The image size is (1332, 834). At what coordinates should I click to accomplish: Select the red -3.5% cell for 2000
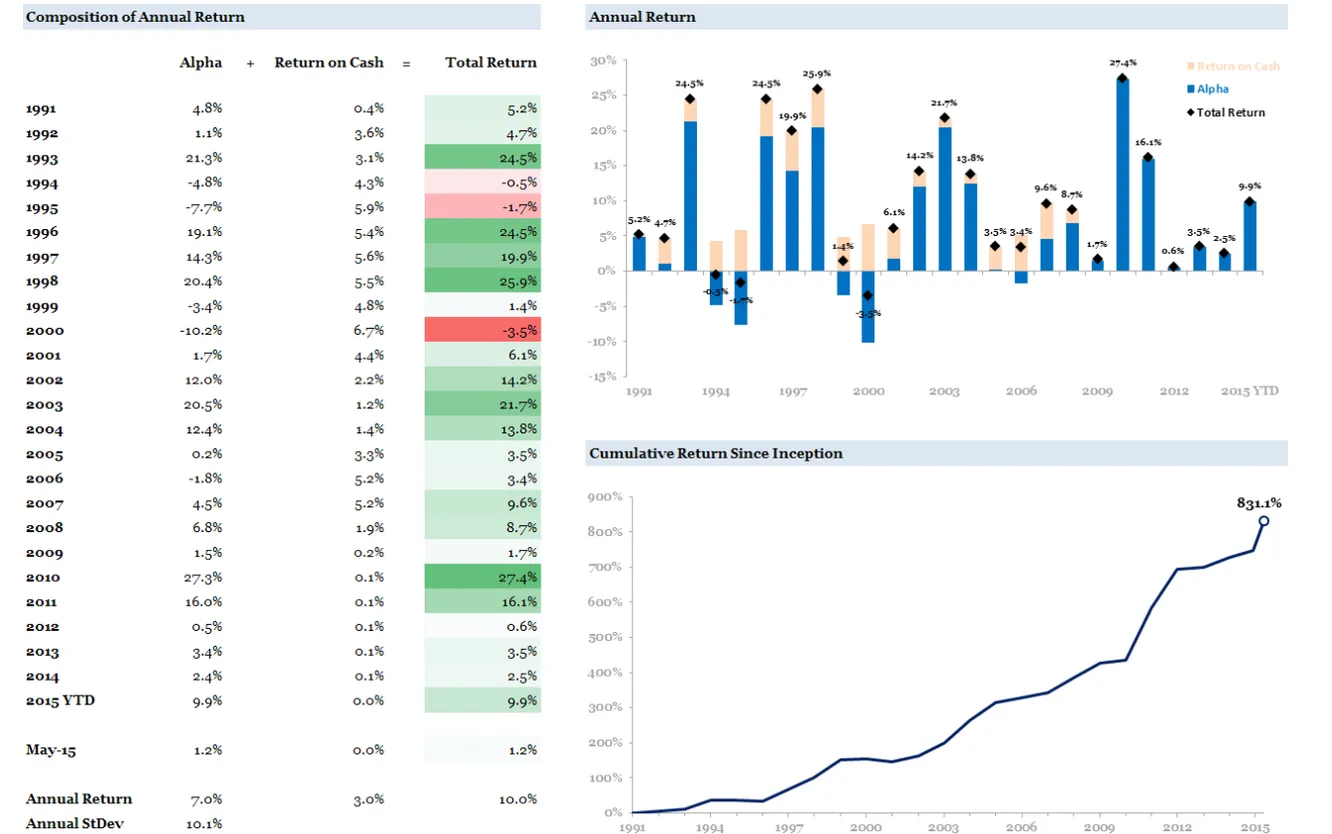pos(483,331)
